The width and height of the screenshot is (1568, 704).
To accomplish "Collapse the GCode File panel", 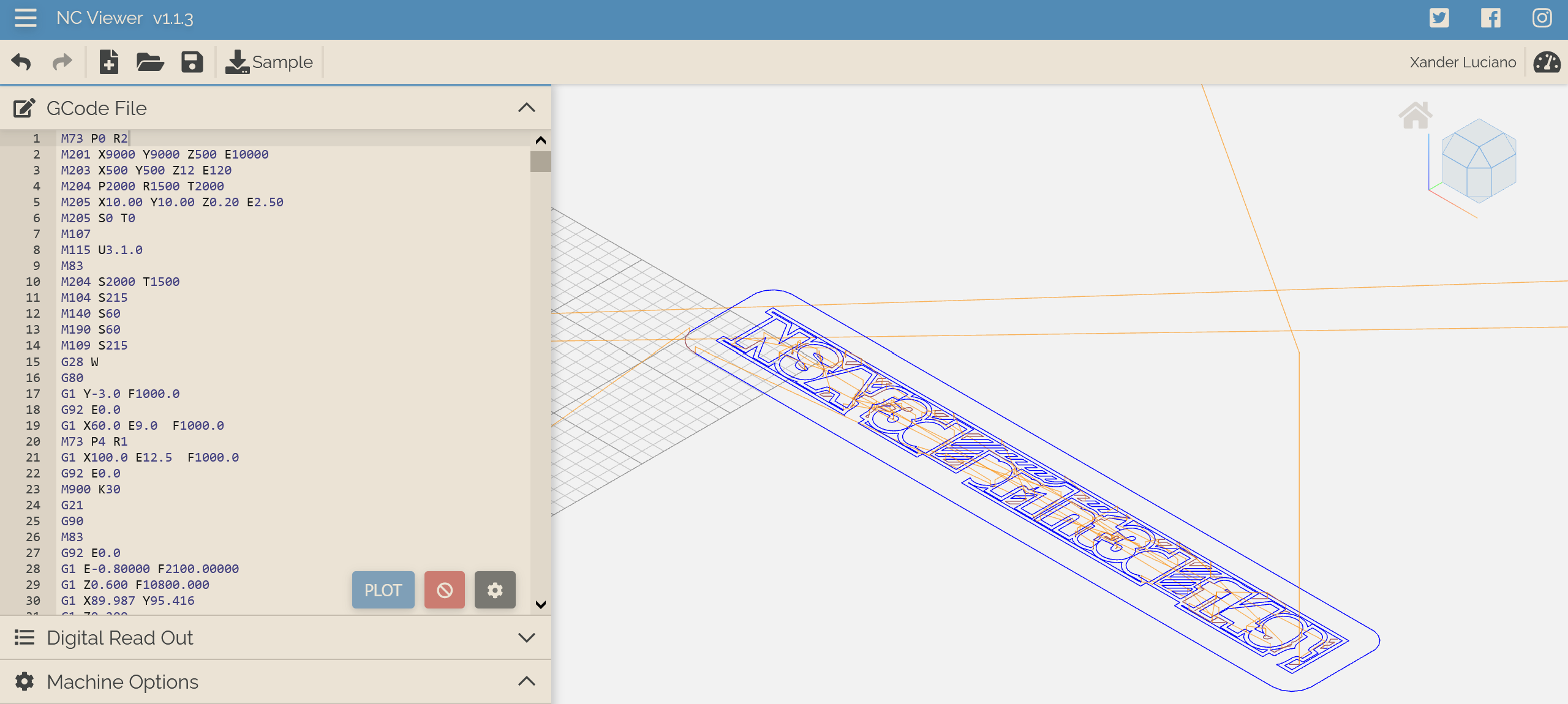I will click(x=526, y=108).
